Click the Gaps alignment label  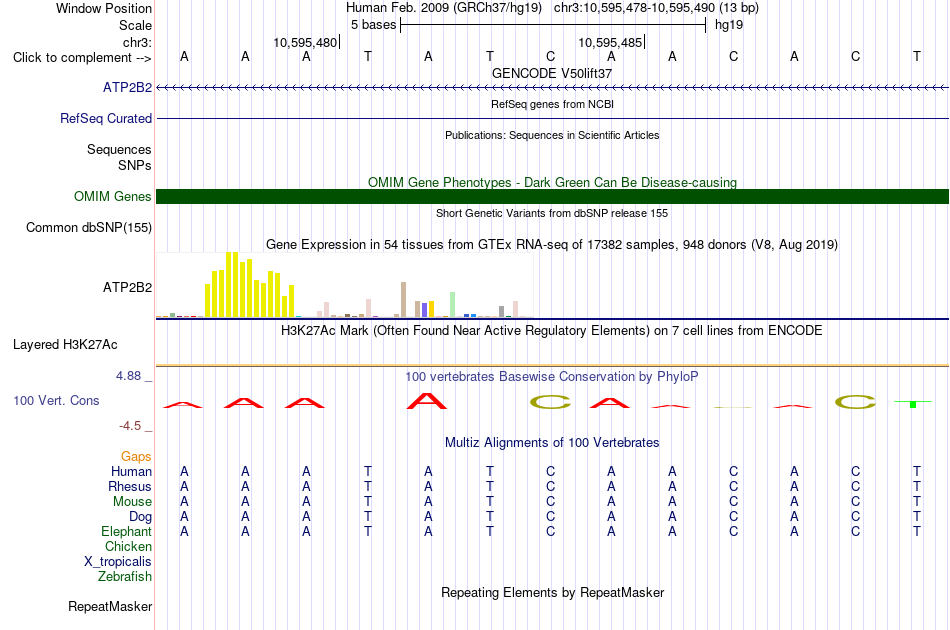coord(136,456)
